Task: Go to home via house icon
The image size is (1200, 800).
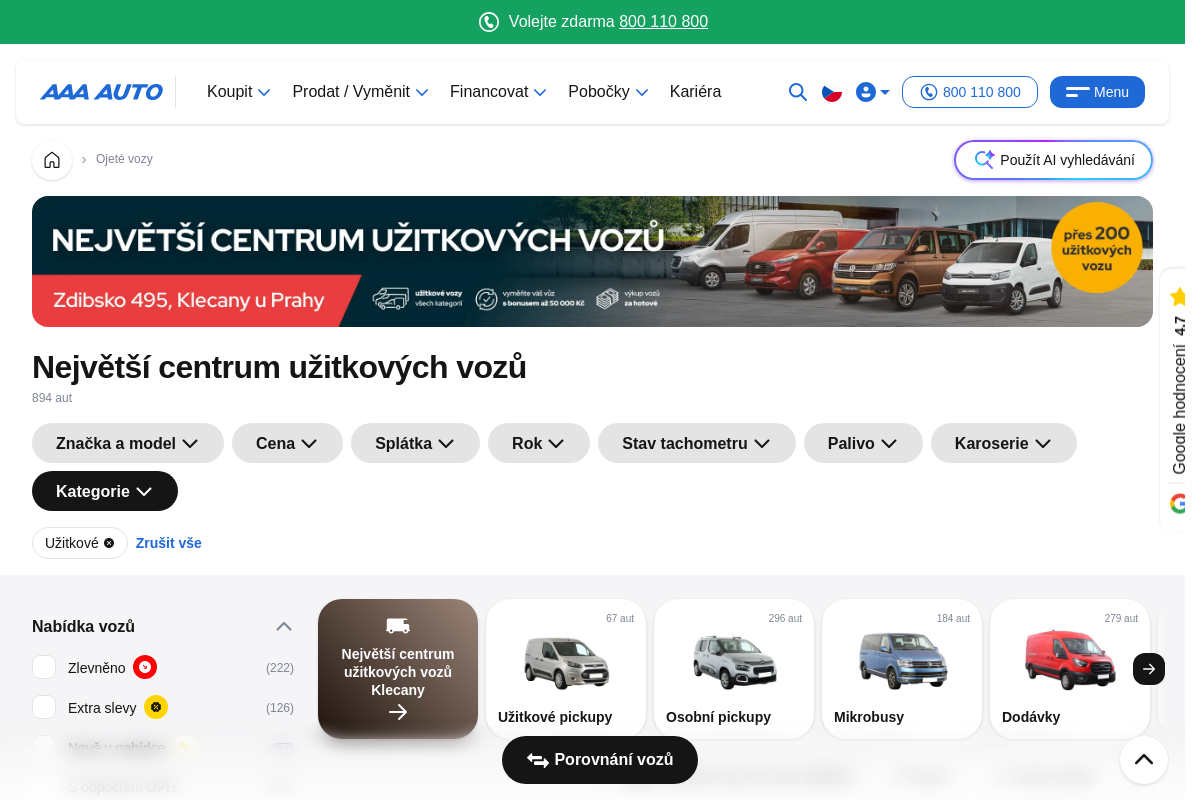Action: [52, 160]
